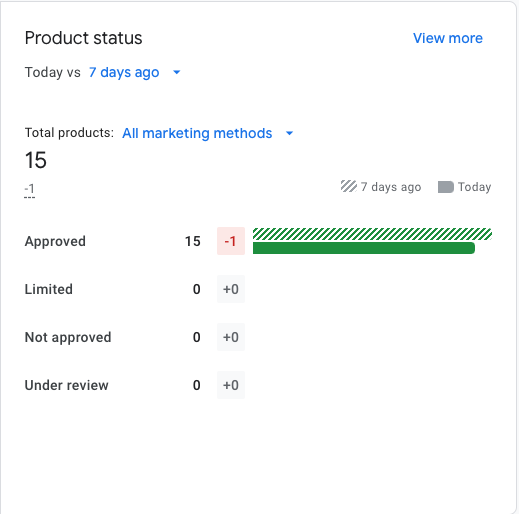Click the arrow beside All marketing methods
Image resolution: width=519 pixels, height=514 pixels.
pyautogui.click(x=289, y=133)
